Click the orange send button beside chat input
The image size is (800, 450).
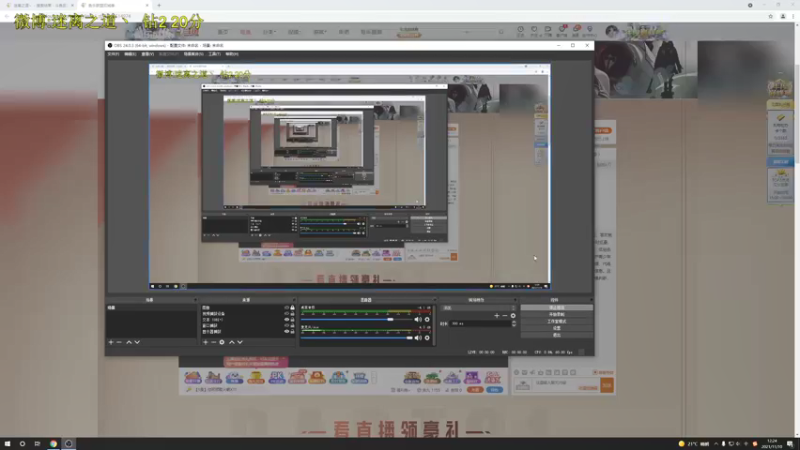(x=607, y=385)
